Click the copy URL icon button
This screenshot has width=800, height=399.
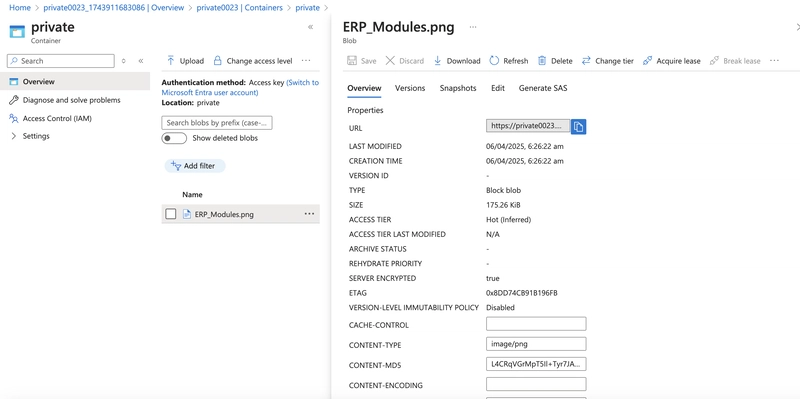[x=578, y=127]
